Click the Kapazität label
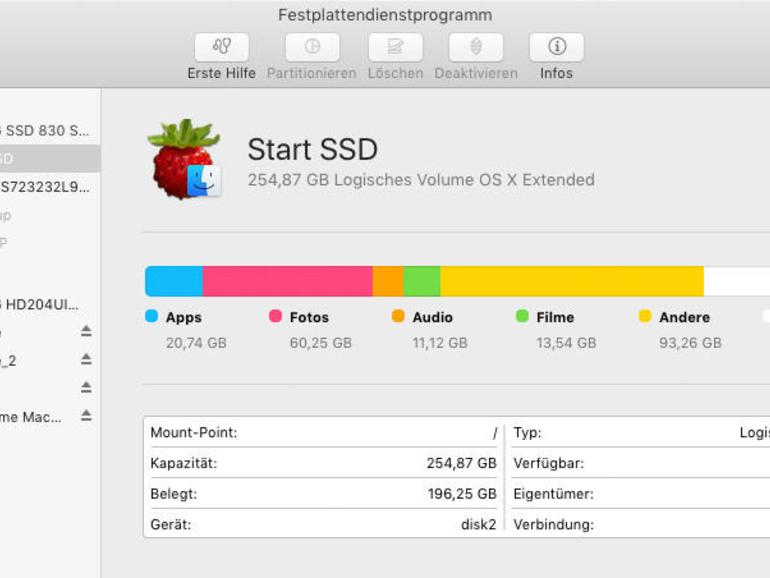This screenshot has height=578, width=770. (183, 463)
